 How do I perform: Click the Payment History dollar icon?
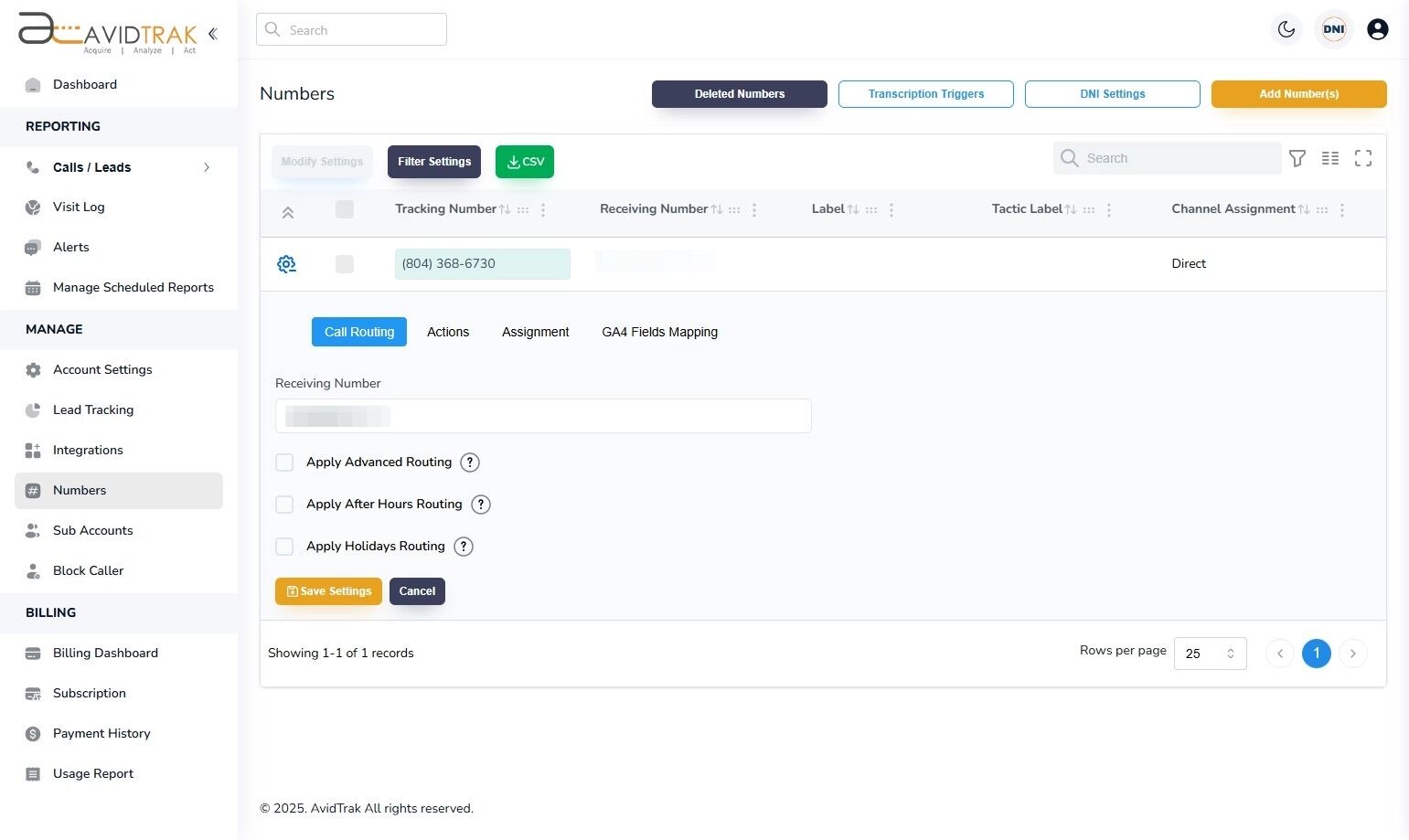[33, 734]
